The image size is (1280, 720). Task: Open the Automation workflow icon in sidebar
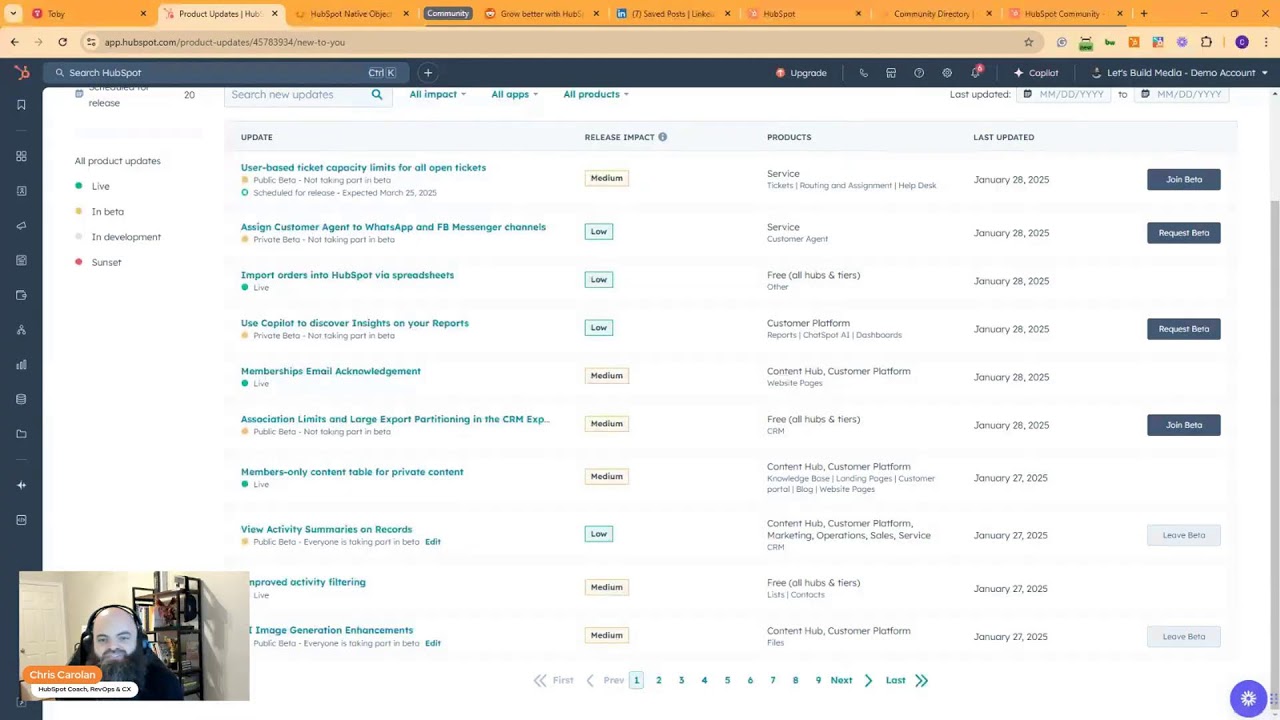click(x=21, y=330)
